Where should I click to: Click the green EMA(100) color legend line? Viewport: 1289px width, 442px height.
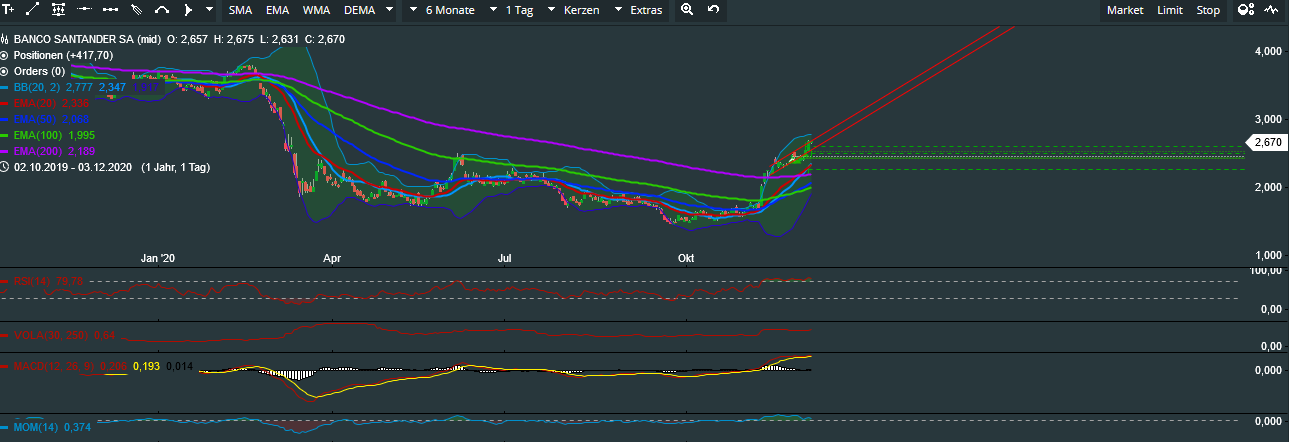[x=5, y=135]
